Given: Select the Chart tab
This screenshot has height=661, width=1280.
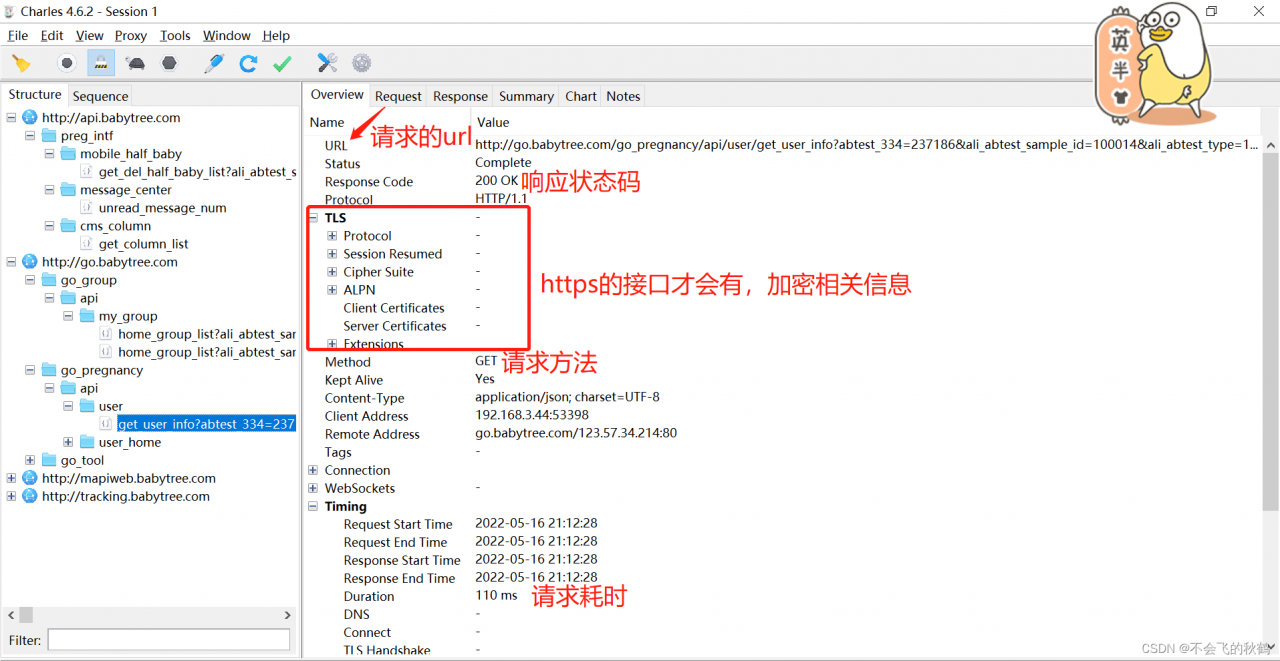Looking at the screenshot, I should coord(581,96).
